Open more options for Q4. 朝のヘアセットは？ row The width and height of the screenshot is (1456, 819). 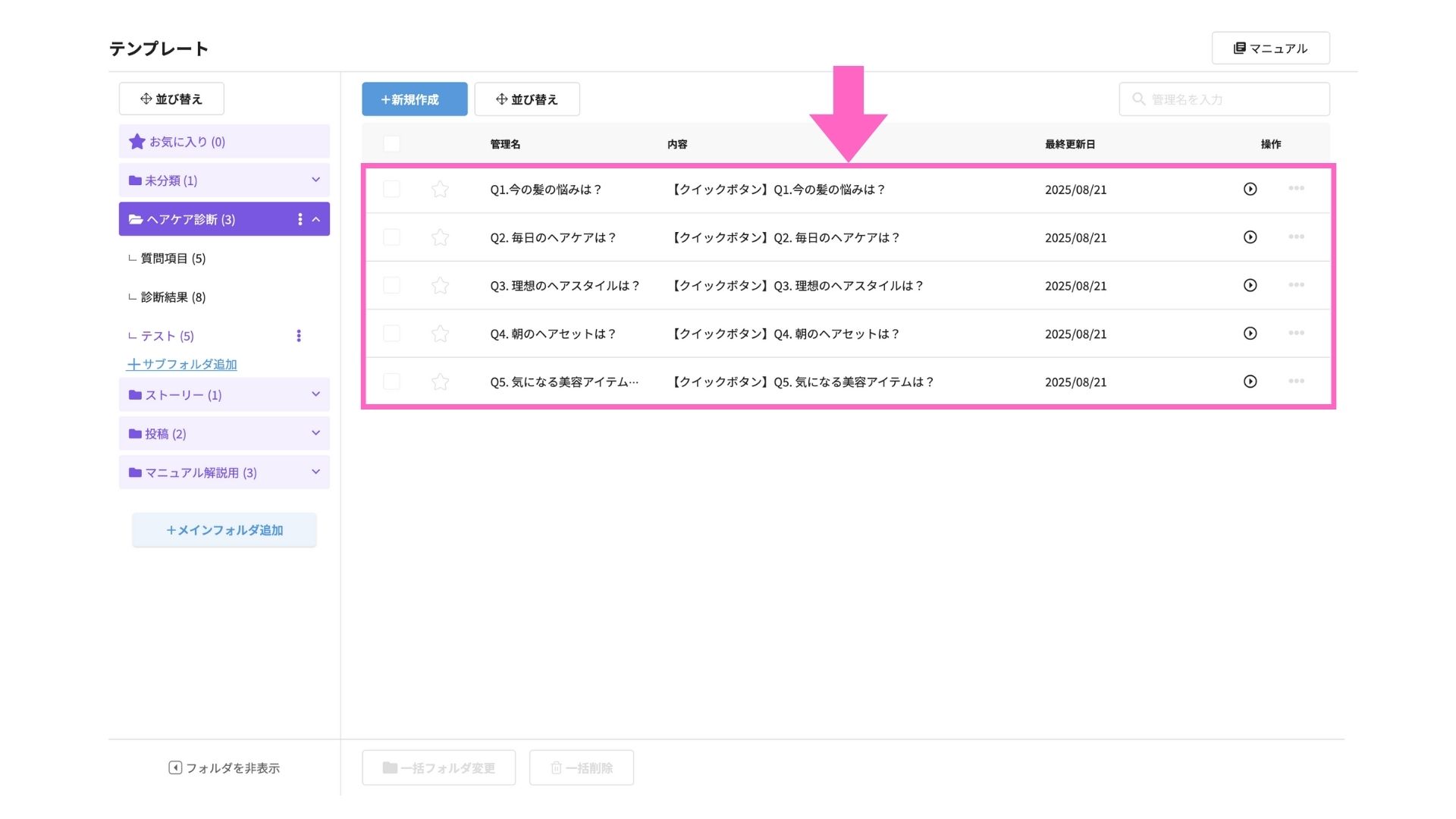[1296, 333]
